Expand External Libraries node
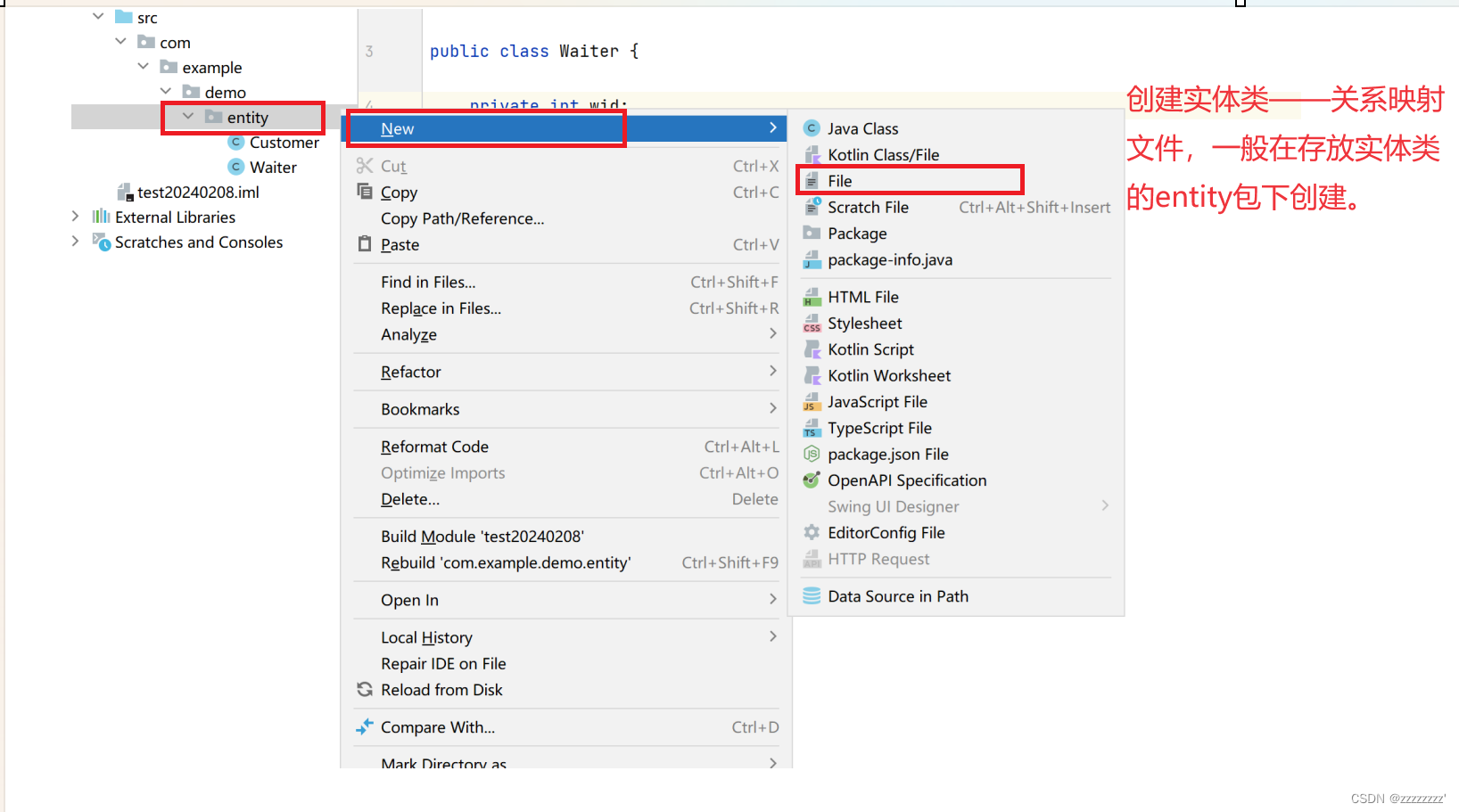The image size is (1459, 812). coord(75,216)
